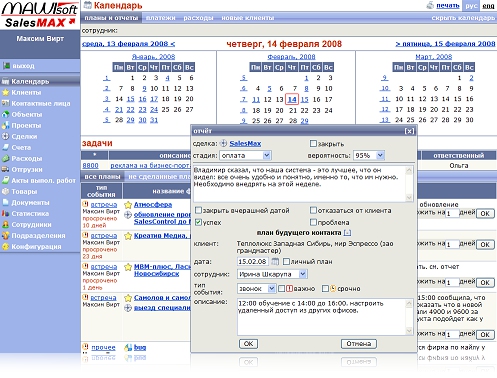
Task: Click the report text area scrollbar
Action: 409,184
